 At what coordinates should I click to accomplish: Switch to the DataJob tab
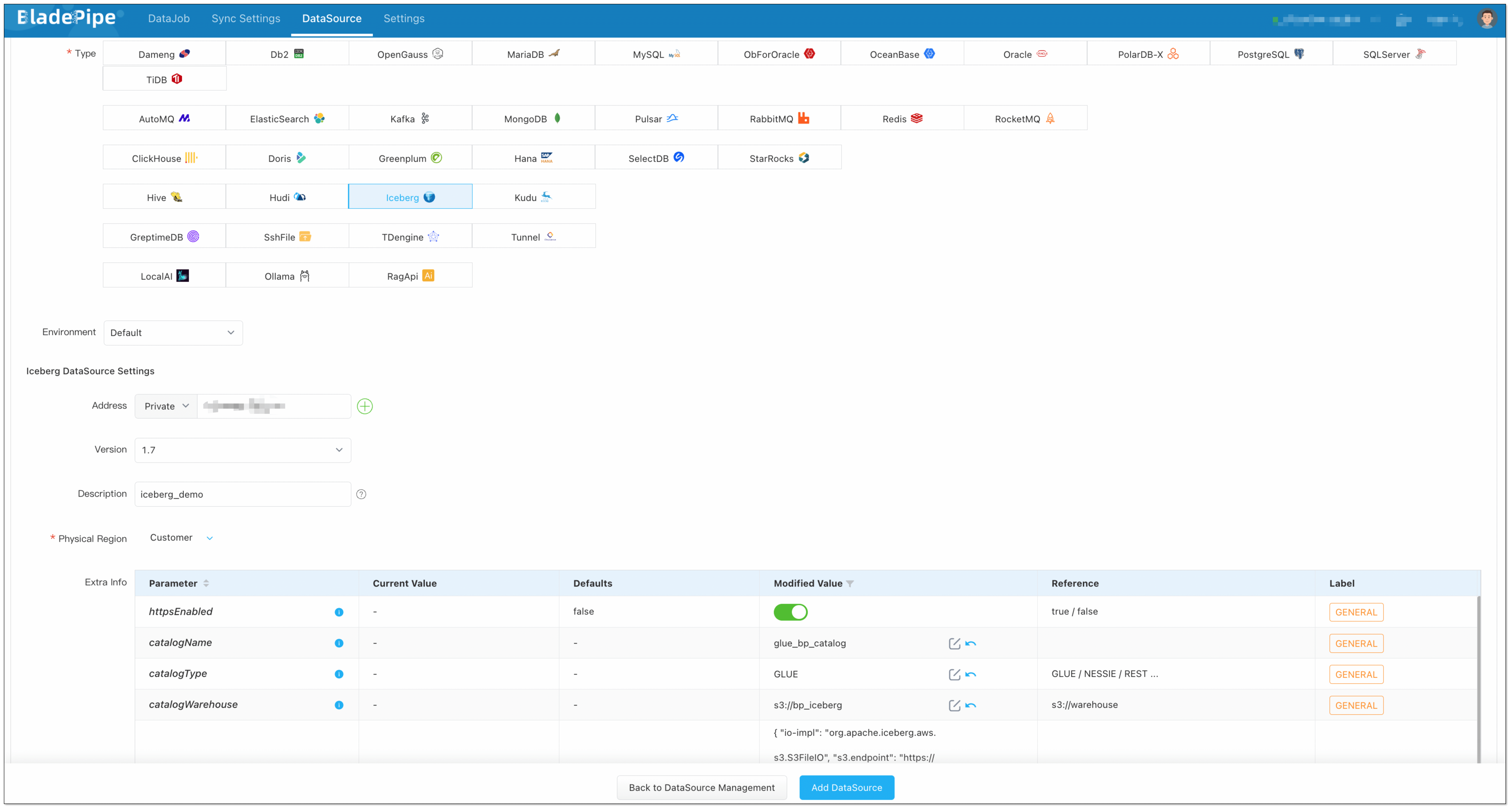point(168,19)
